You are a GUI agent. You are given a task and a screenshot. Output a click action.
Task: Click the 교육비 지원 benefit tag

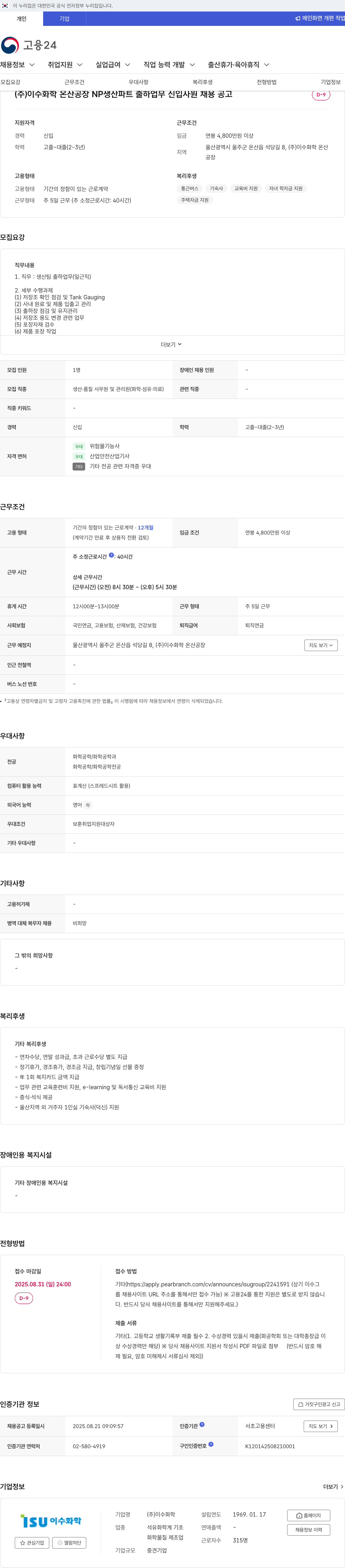pos(246,189)
